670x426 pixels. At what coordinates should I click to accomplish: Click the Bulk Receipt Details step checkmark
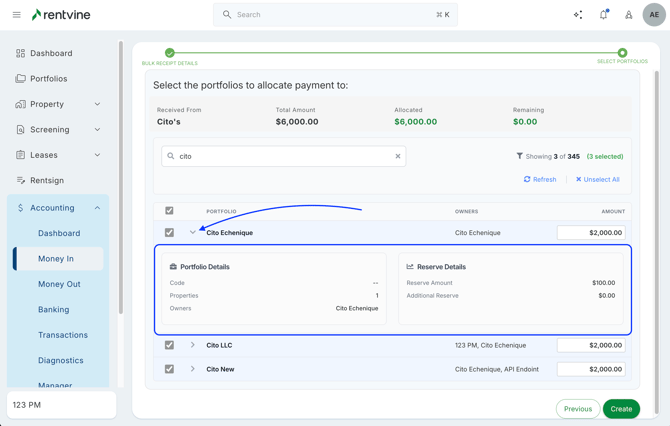click(x=170, y=53)
